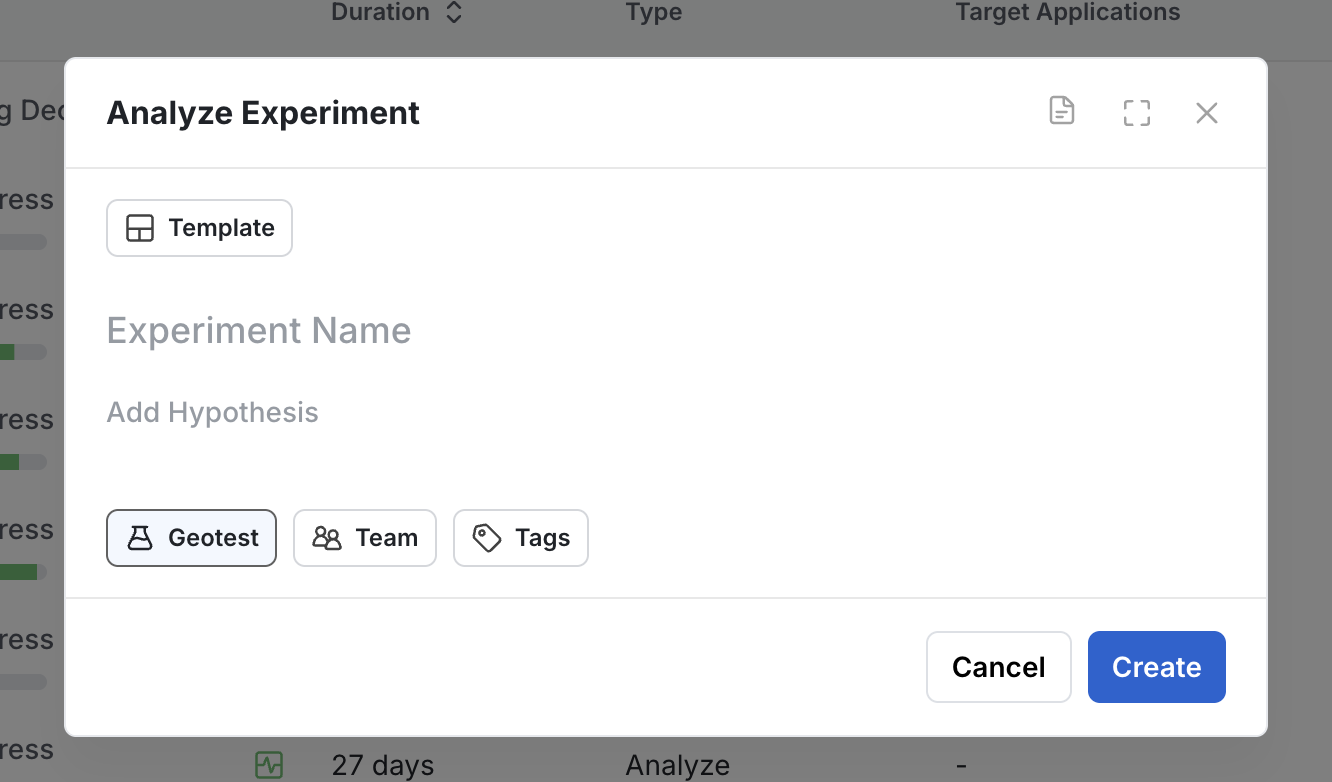The image size is (1332, 782).
Task: Click the Type column header
Action: click(653, 13)
